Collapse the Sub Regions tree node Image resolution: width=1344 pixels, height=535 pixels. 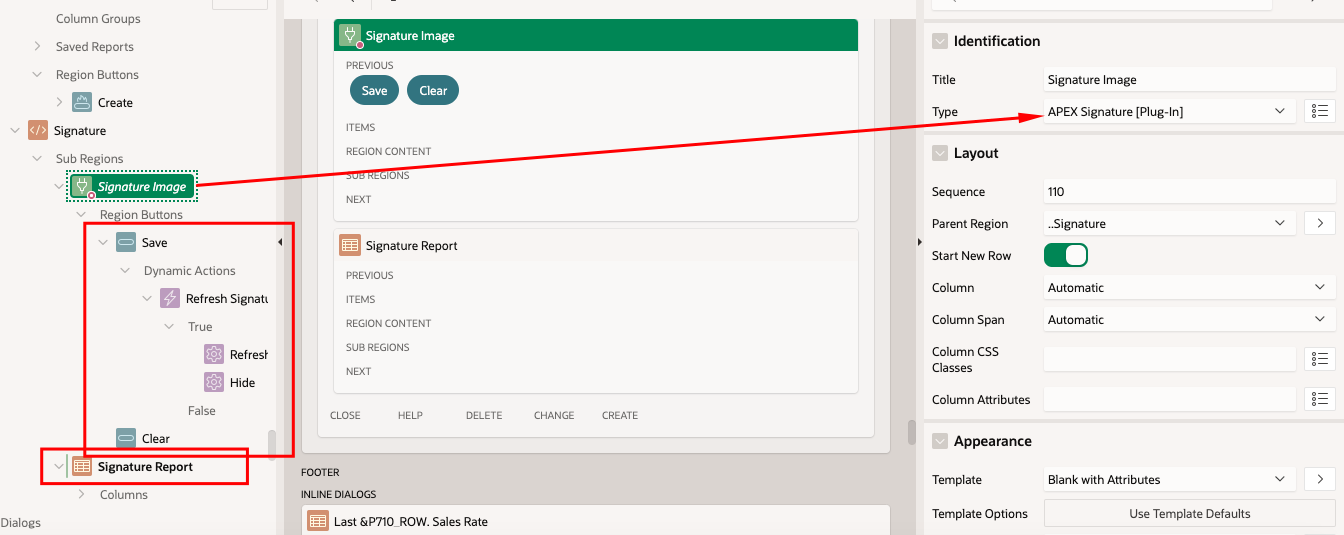point(37,158)
